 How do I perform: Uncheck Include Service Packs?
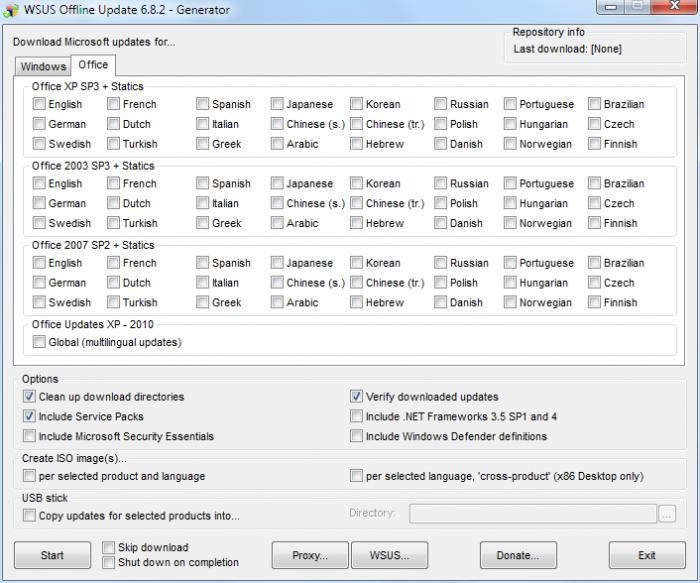pyautogui.click(x=29, y=416)
